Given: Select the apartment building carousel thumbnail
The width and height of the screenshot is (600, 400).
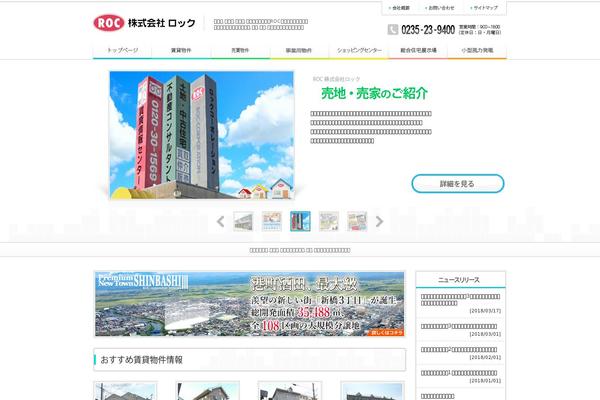Looking at the screenshot, I should pyautogui.click(x=243, y=221).
